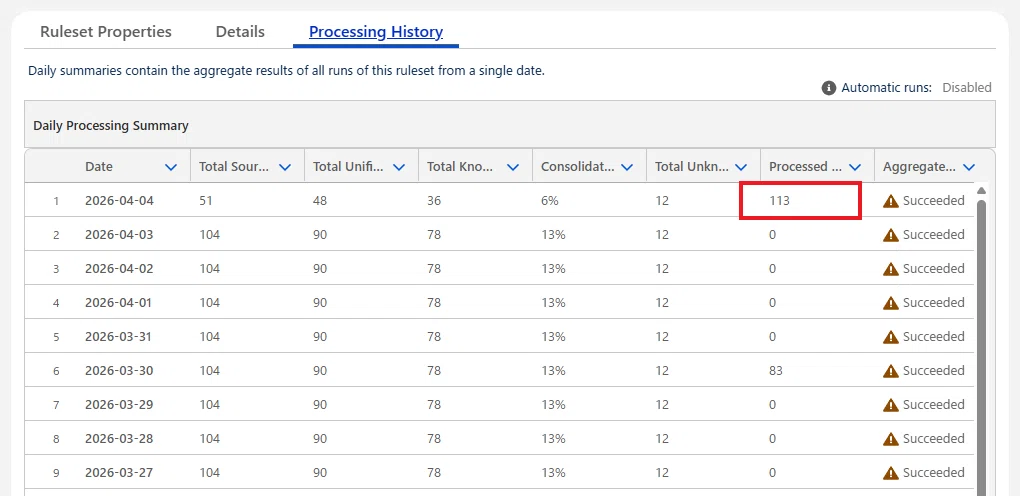Select the 2026-03-28 date cell
1020x496 pixels.
tap(119, 438)
